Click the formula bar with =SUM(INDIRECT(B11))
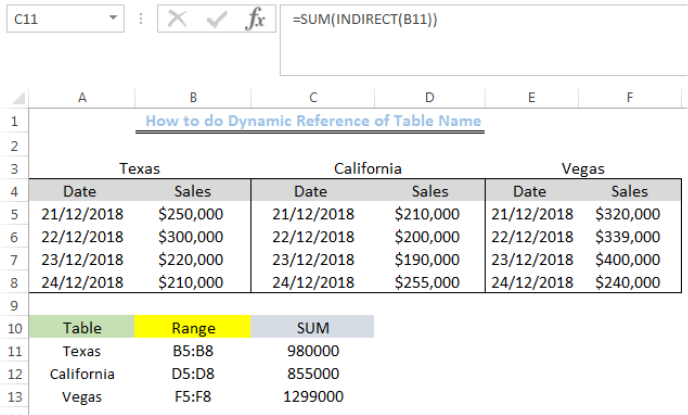 point(484,40)
